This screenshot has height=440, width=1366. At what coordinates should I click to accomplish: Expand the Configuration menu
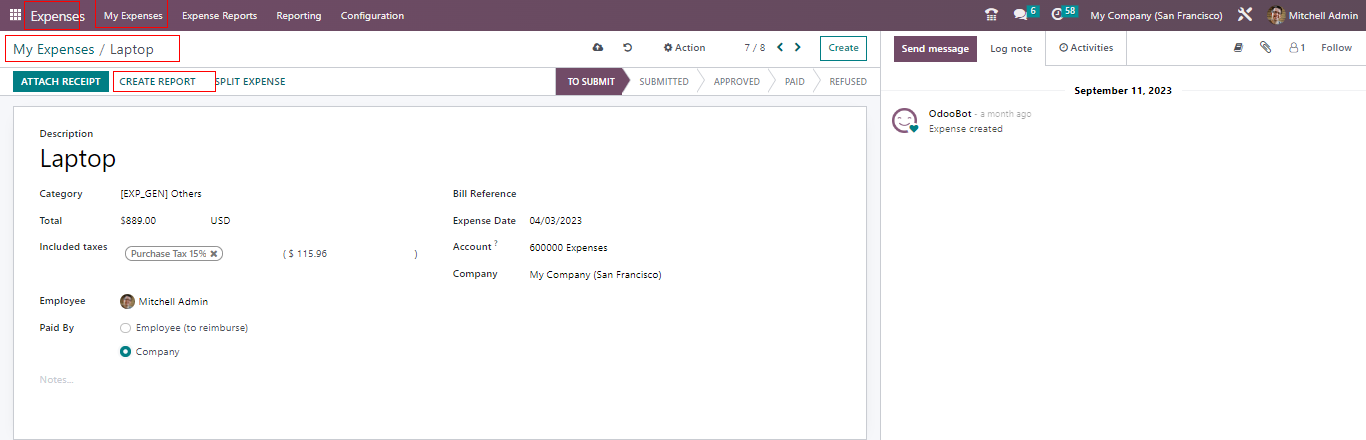pos(372,15)
